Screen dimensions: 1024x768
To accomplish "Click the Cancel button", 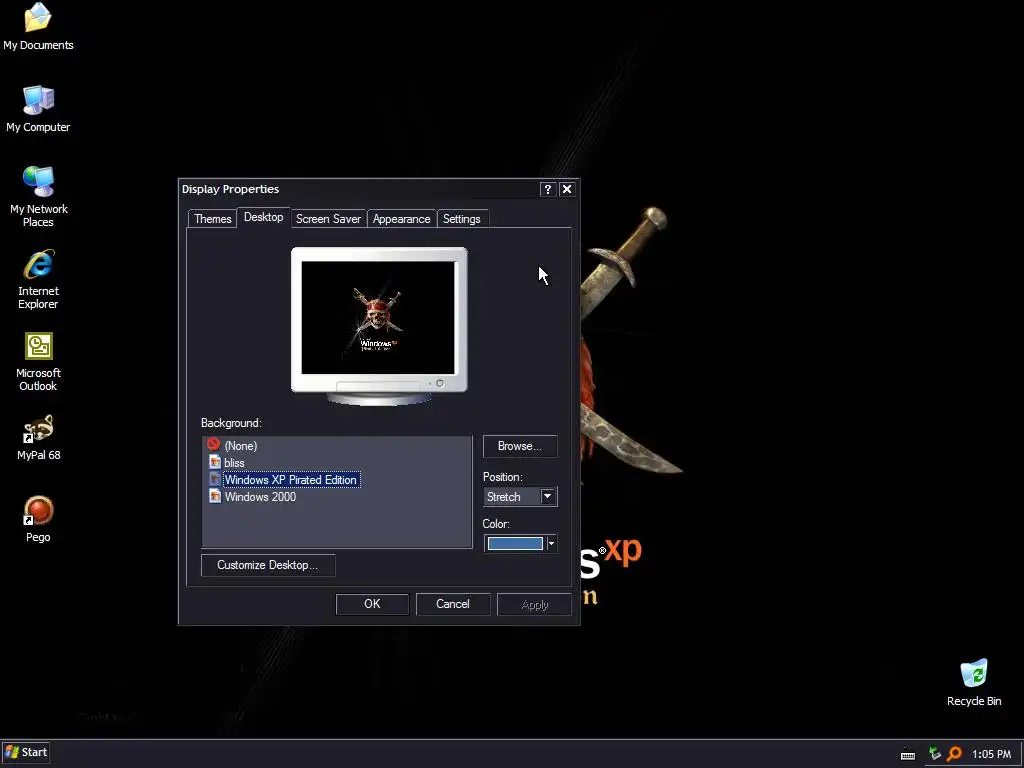I will [453, 604].
